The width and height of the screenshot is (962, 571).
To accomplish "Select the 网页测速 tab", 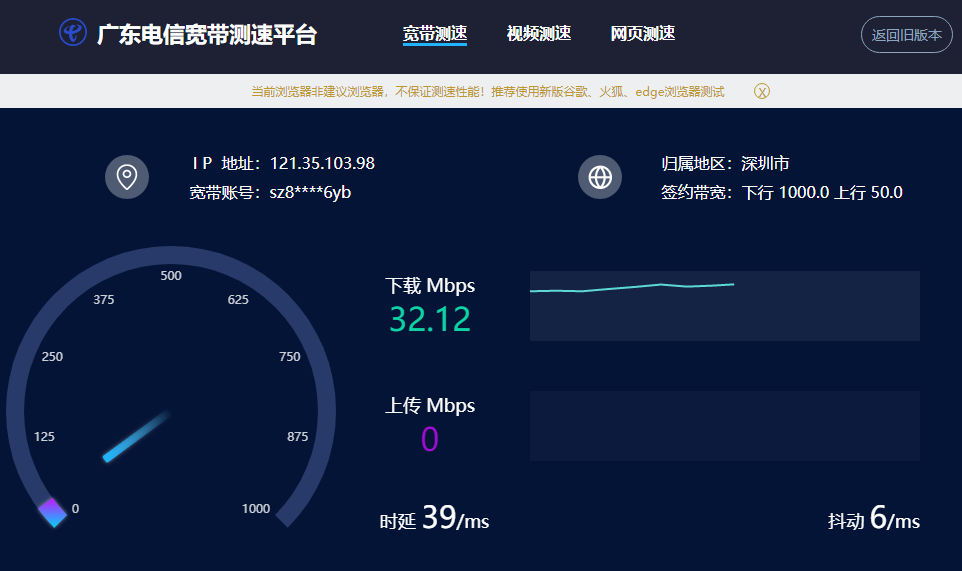I will (643, 34).
